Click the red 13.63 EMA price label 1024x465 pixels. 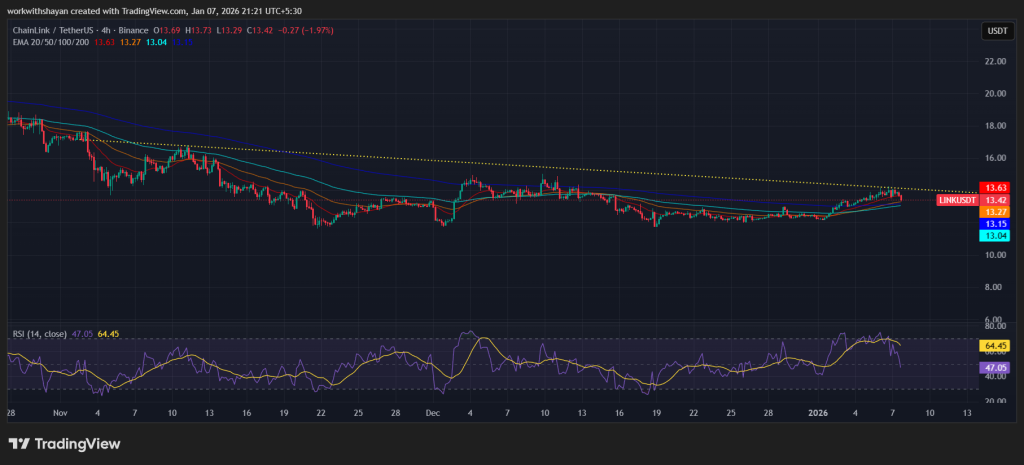pyautogui.click(x=996, y=187)
